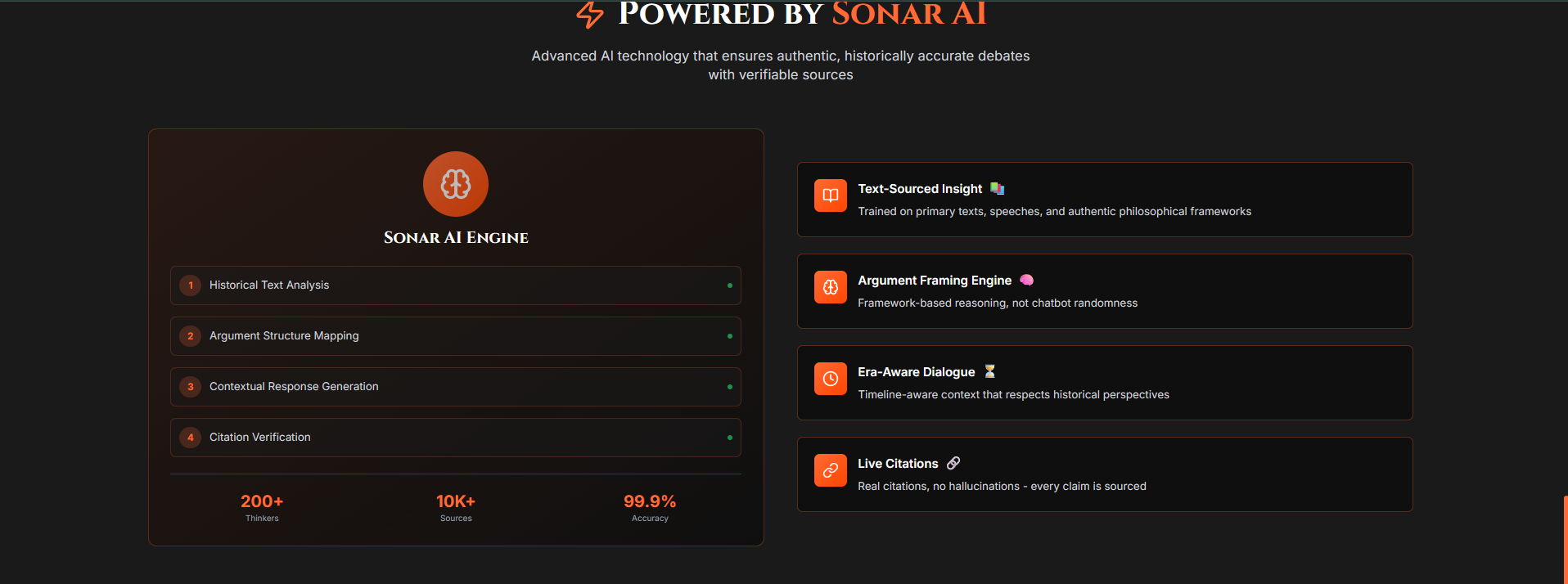Click the link icon tile in Live Citations card

pos(831,470)
